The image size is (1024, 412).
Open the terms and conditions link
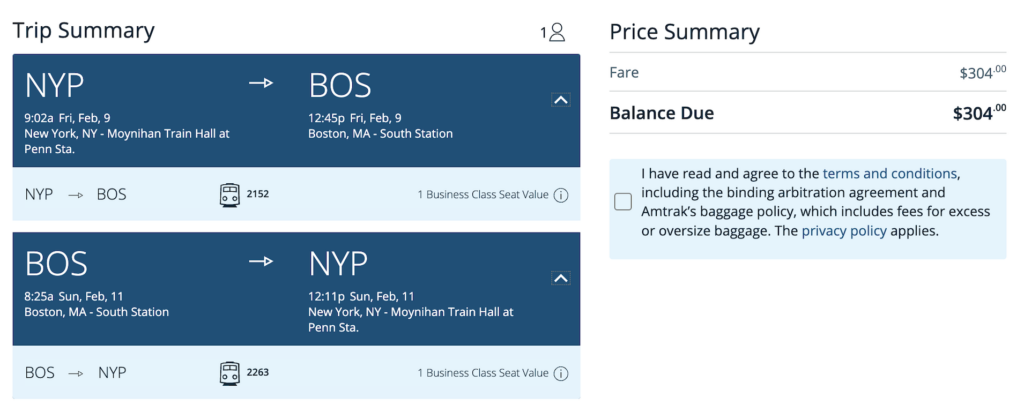(889, 174)
